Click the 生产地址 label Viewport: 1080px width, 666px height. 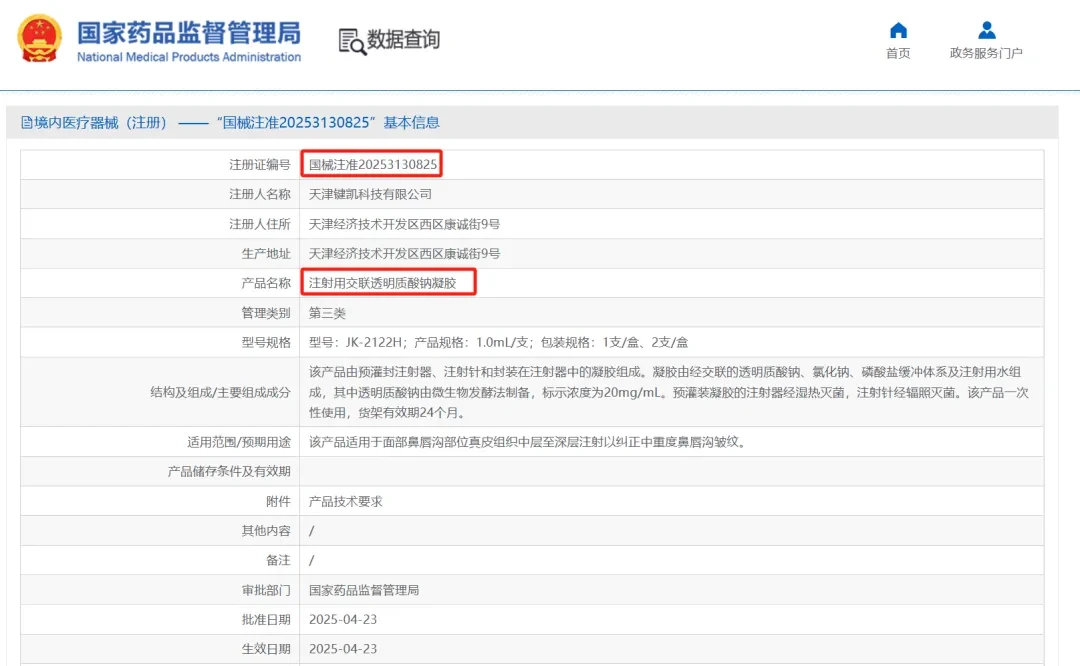coord(266,253)
